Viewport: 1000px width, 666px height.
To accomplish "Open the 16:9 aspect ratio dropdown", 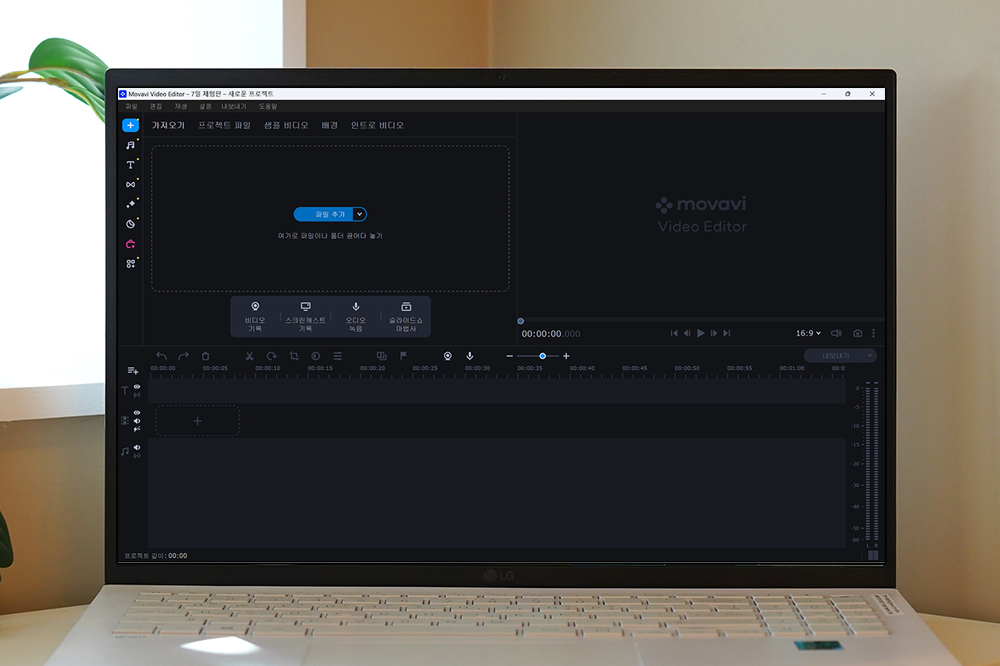I will (x=808, y=333).
